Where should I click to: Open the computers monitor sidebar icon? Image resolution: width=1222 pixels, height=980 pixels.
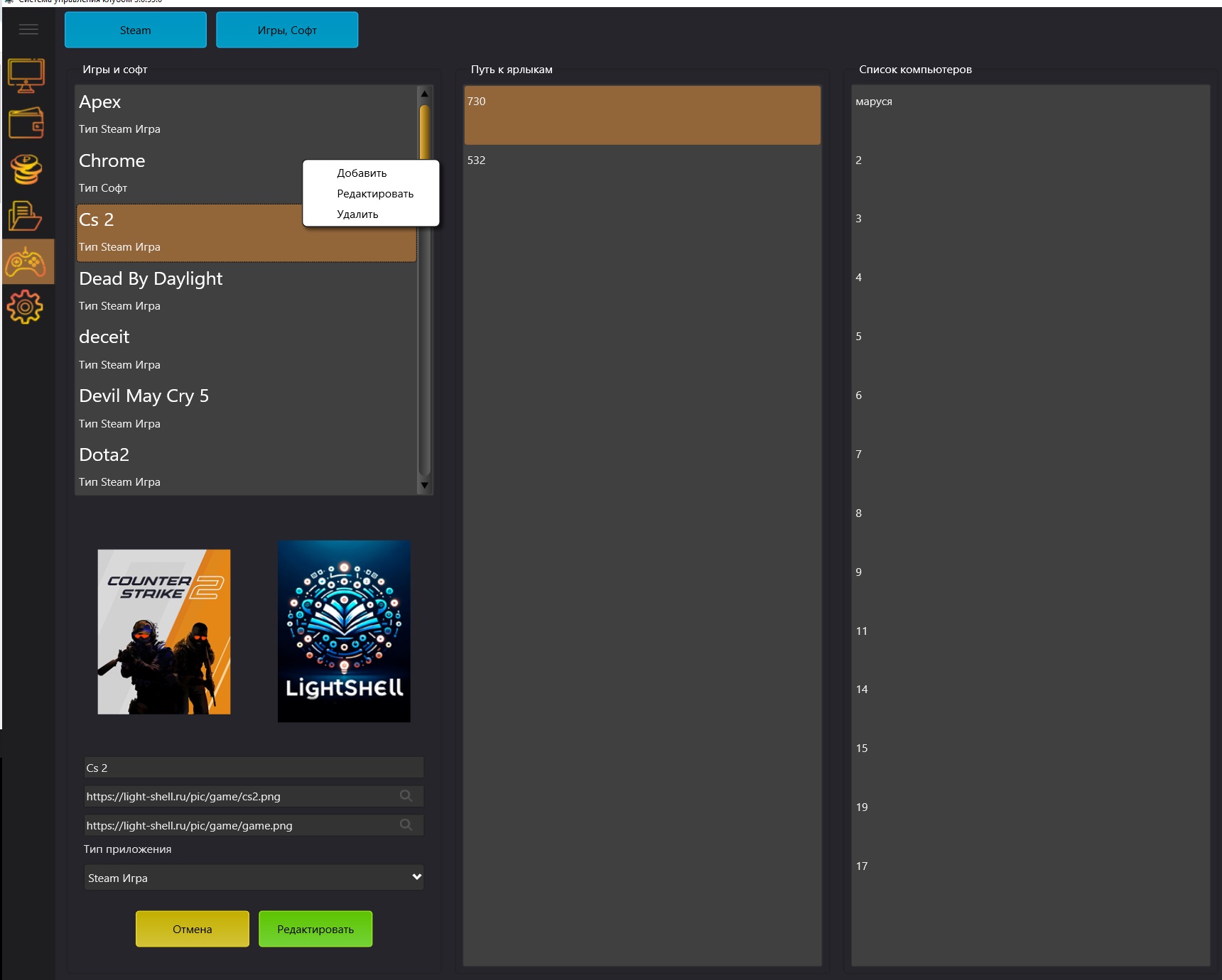pos(26,75)
